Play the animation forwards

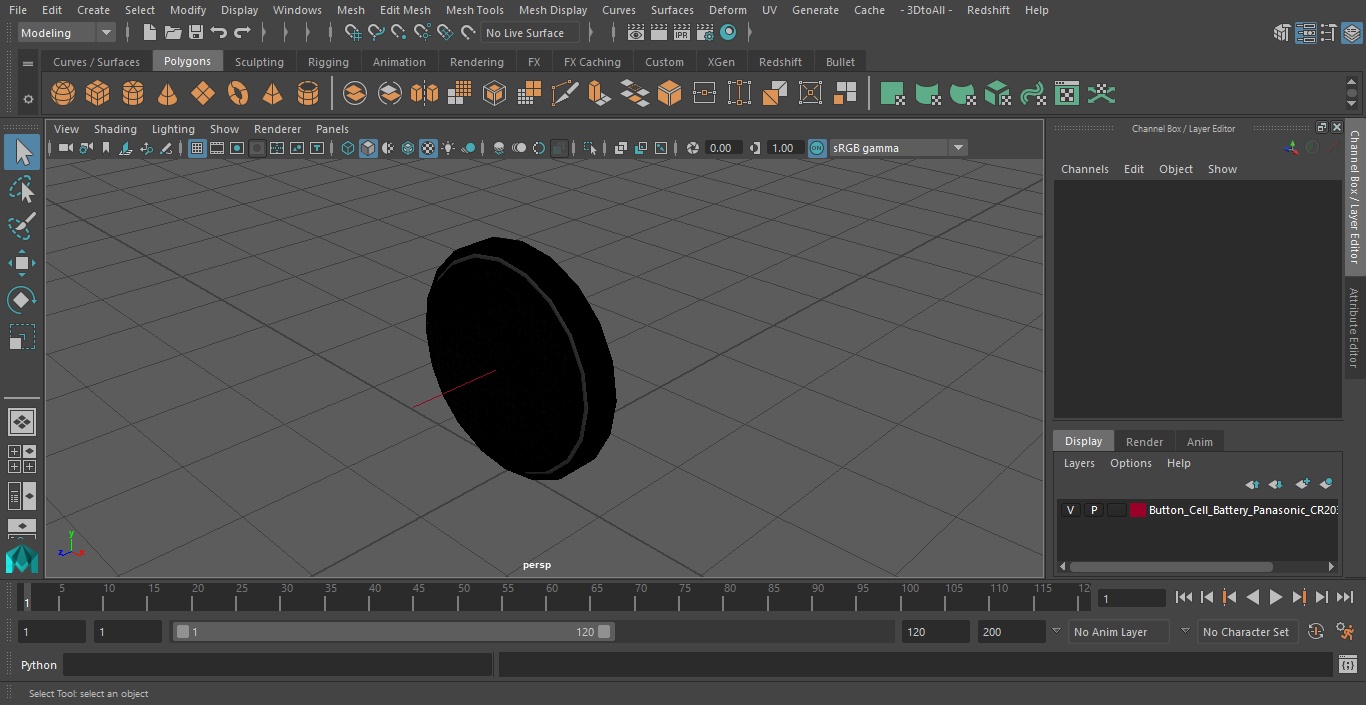point(1276,597)
